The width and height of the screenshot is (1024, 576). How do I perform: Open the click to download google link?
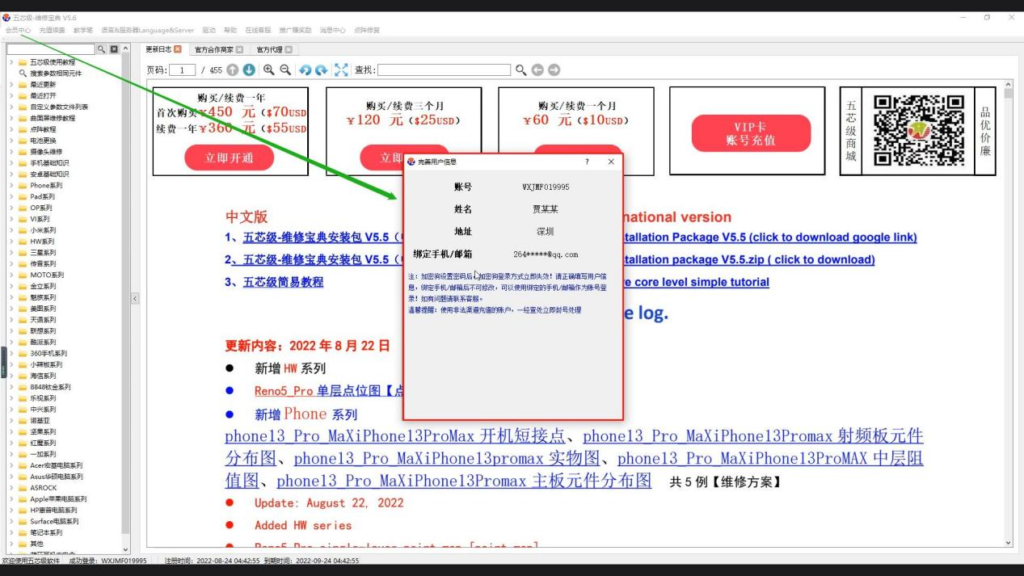coord(771,237)
